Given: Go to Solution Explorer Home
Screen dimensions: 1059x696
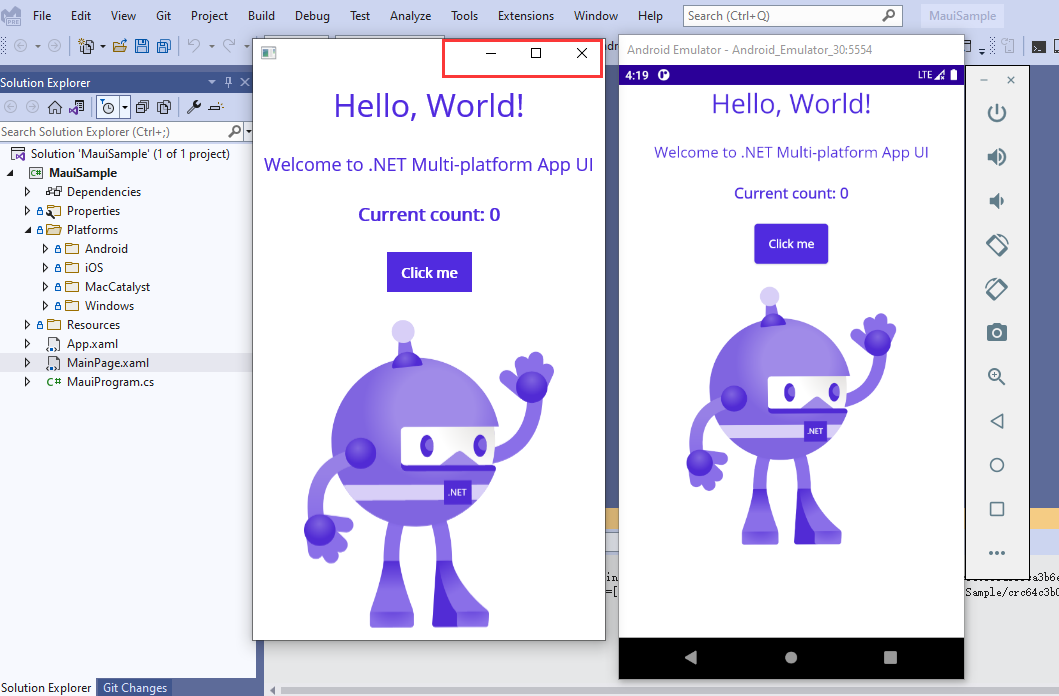Looking at the screenshot, I should coord(55,107).
